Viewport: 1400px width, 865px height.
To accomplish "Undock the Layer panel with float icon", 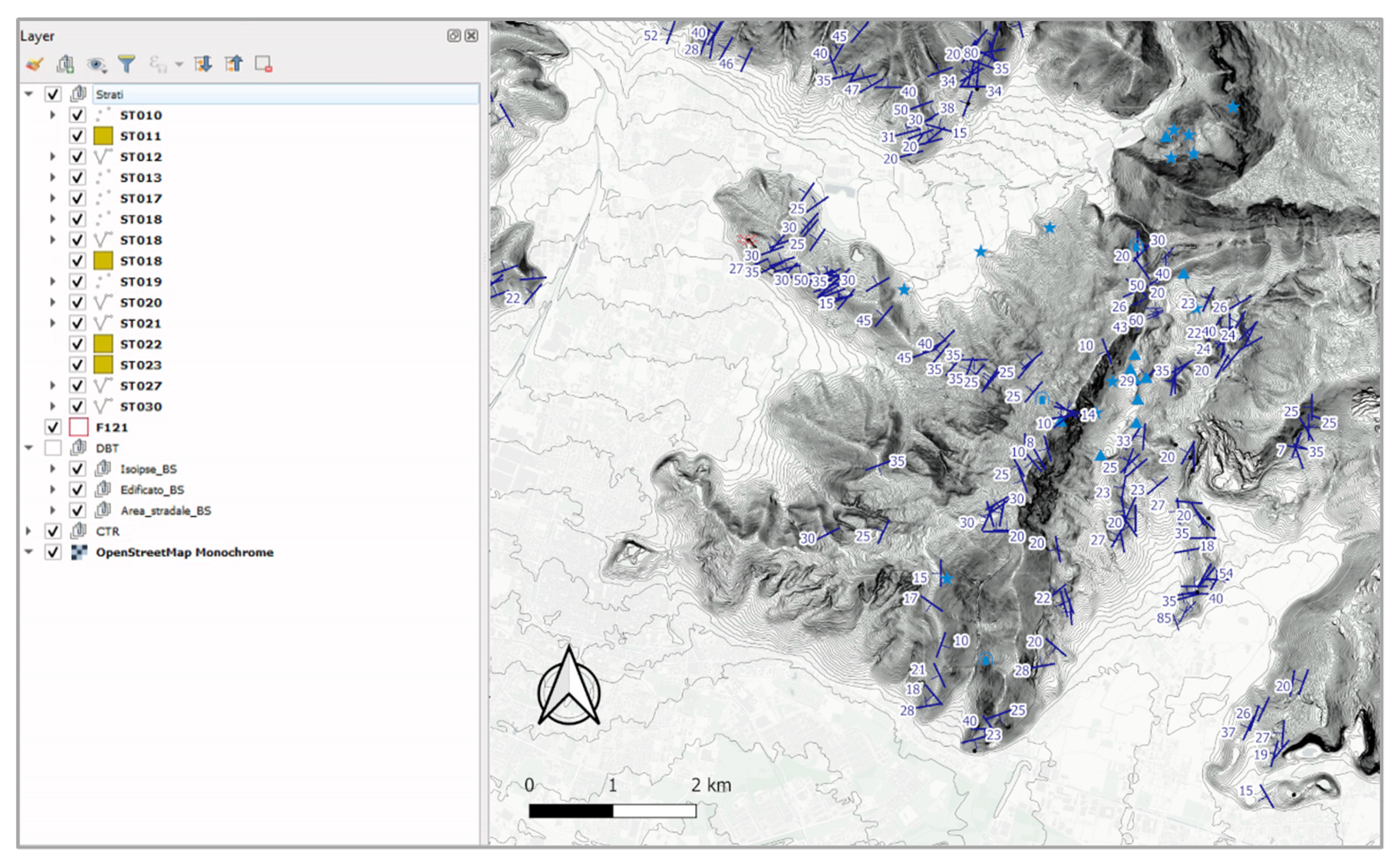I will (x=453, y=36).
